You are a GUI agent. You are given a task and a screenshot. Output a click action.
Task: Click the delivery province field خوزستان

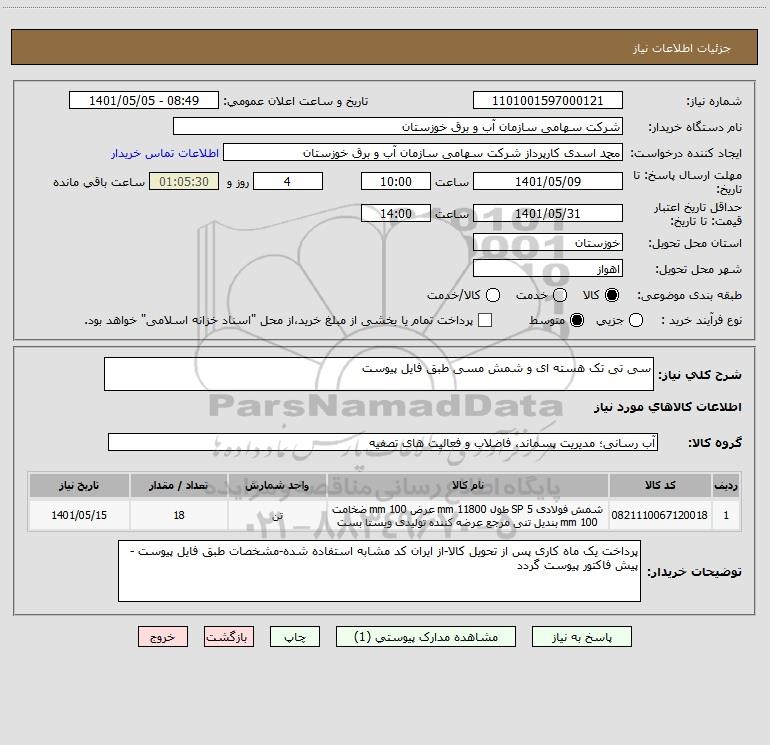(548, 243)
